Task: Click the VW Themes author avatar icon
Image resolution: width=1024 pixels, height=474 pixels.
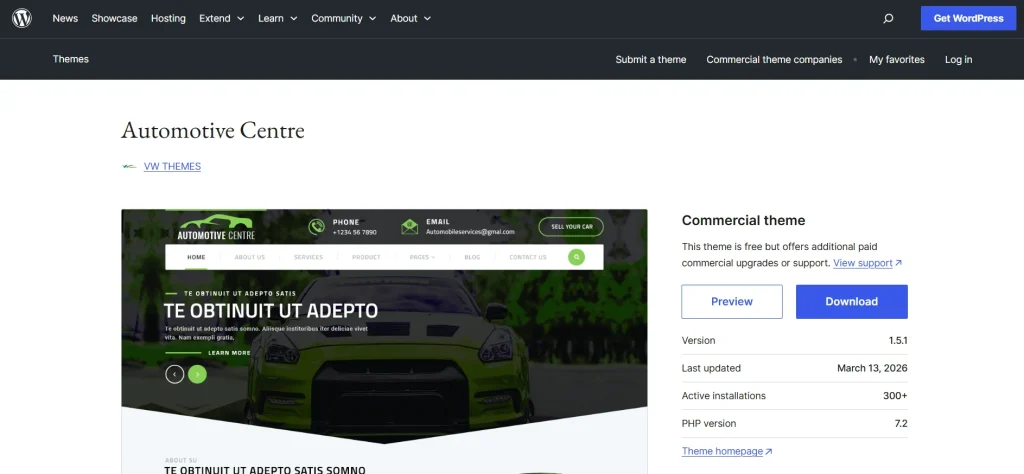Action: click(129, 166)
